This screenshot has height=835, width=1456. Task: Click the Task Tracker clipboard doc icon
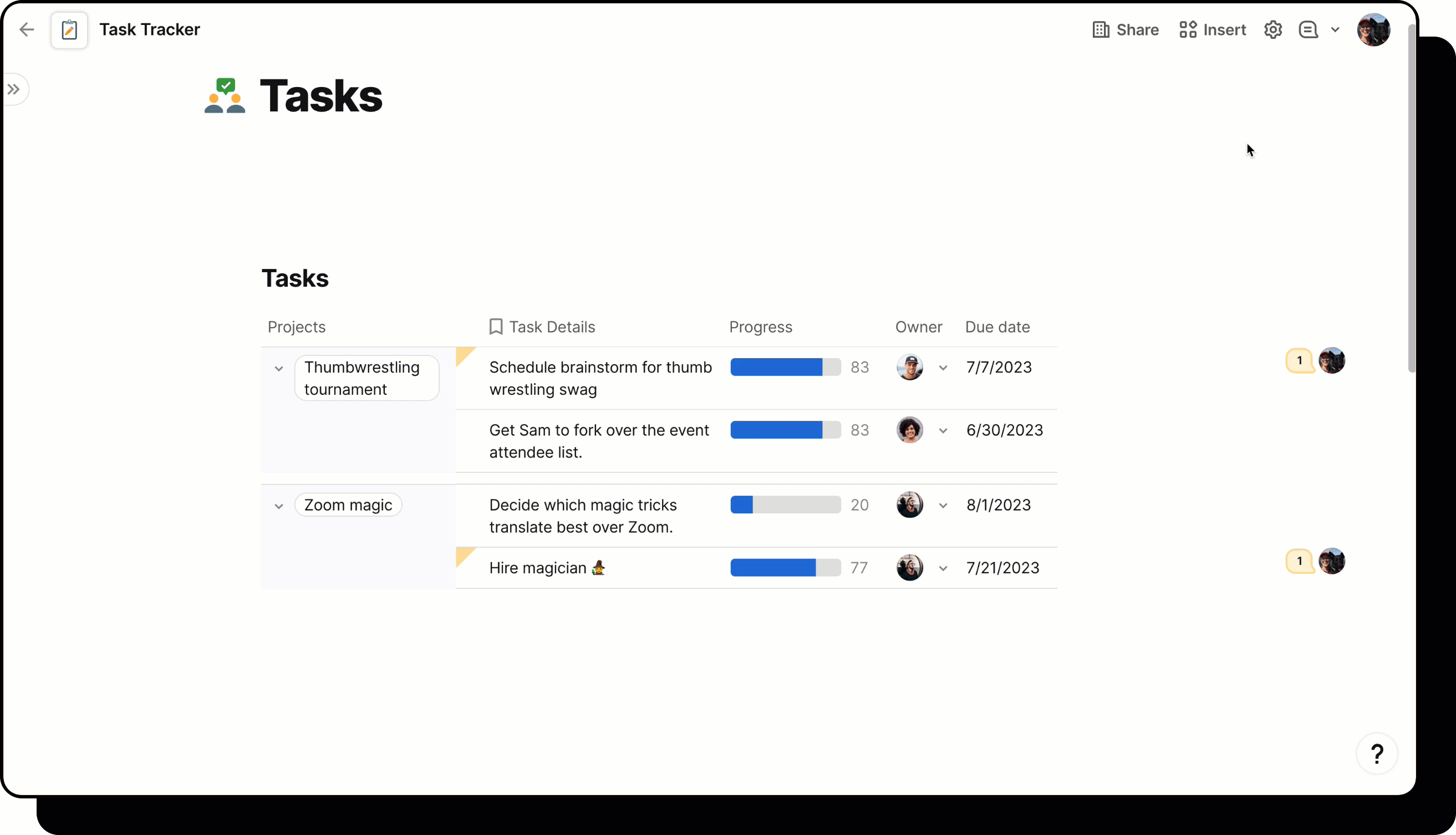[69, 30]
